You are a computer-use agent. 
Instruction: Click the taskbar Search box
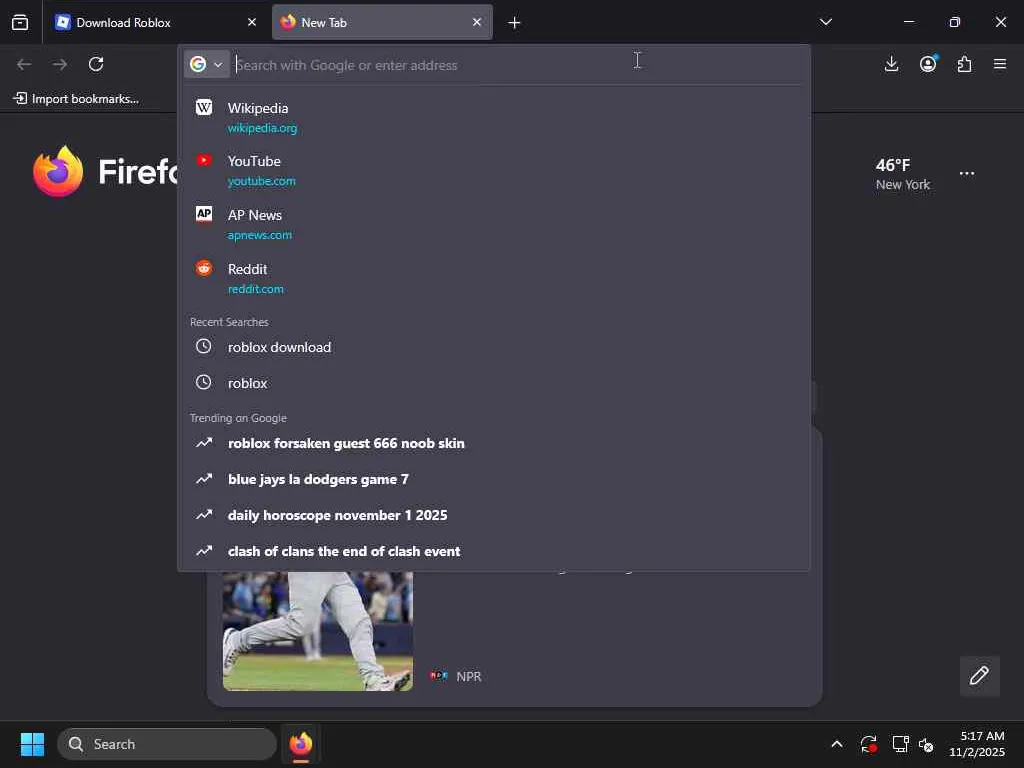pyautogui.click(x=167, y=744)
